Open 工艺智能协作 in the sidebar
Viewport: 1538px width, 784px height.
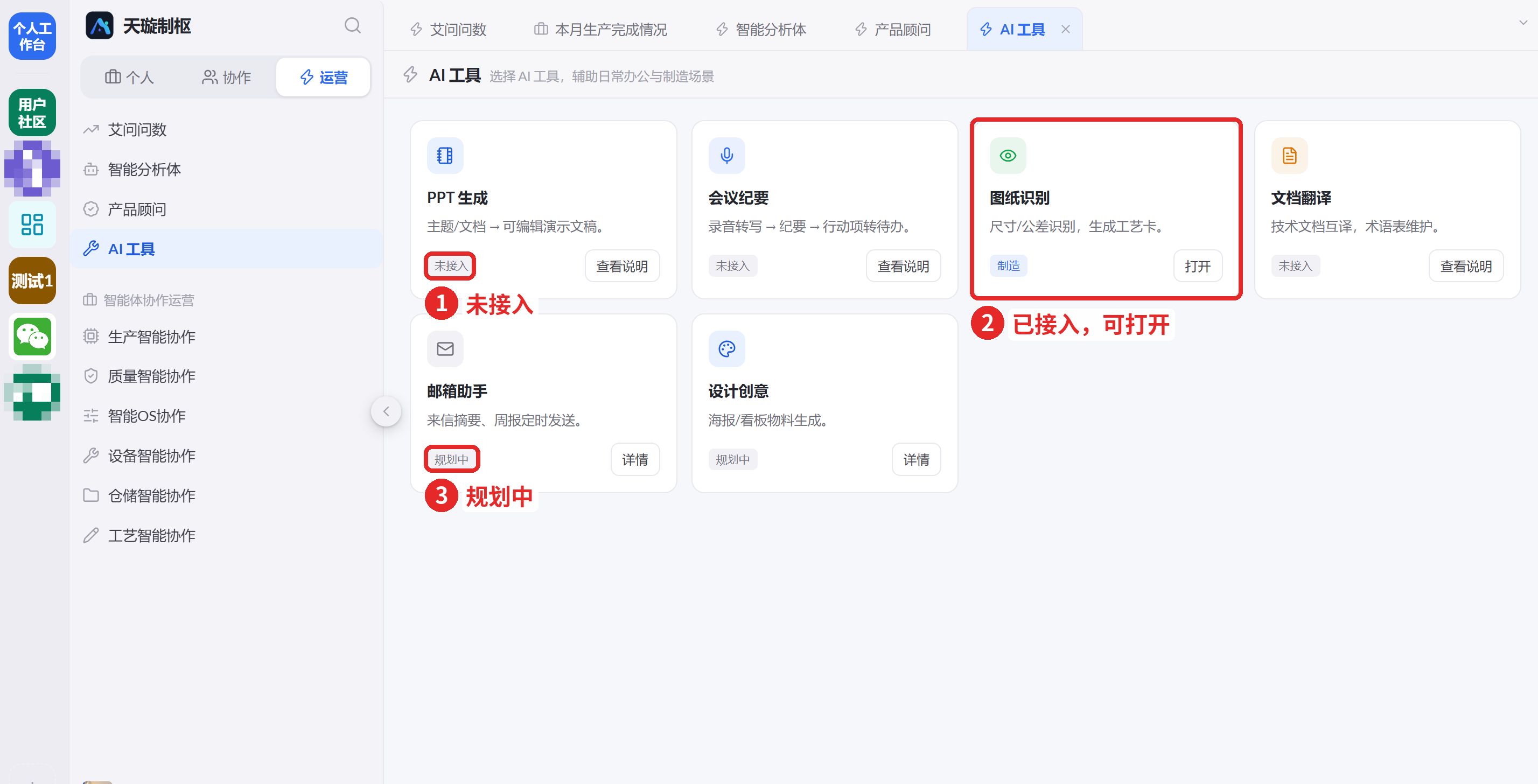[x=227, y=536]
